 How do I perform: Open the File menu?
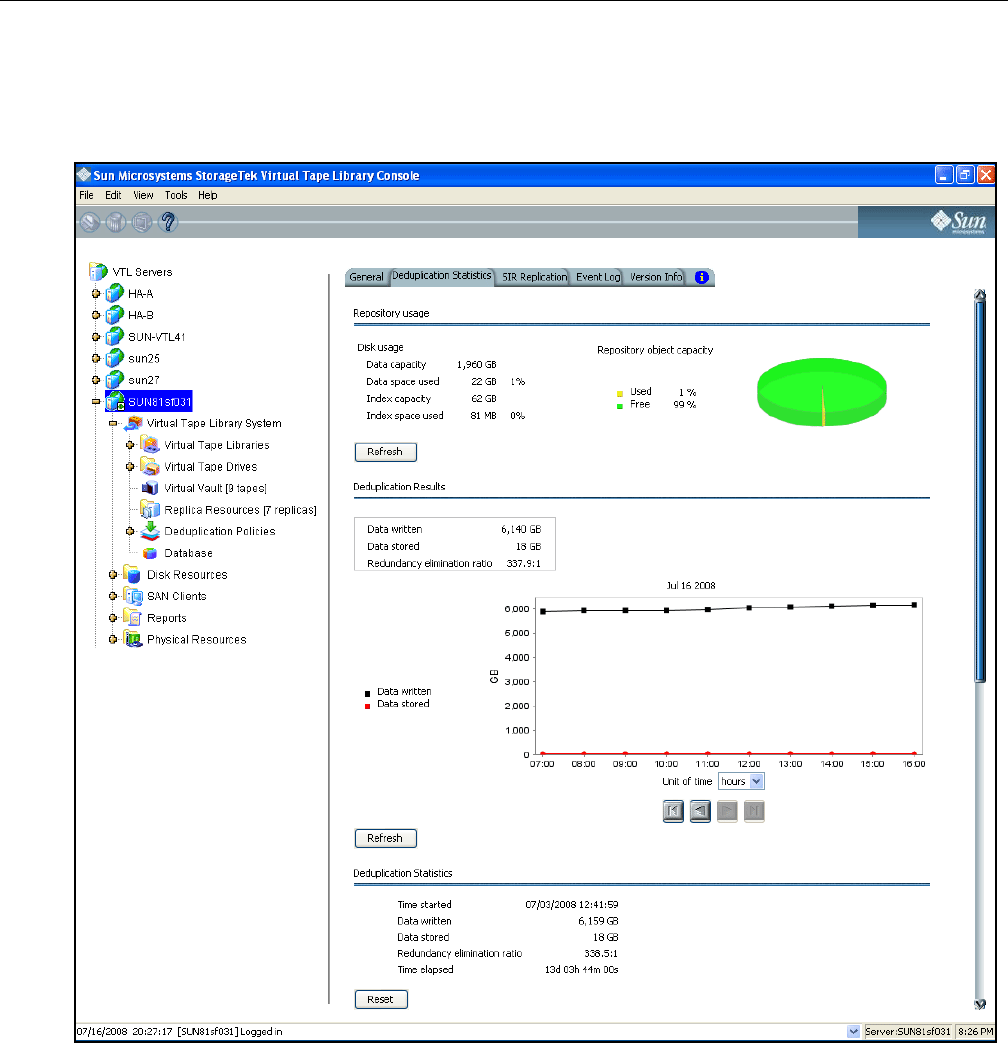tap(86, 195)
